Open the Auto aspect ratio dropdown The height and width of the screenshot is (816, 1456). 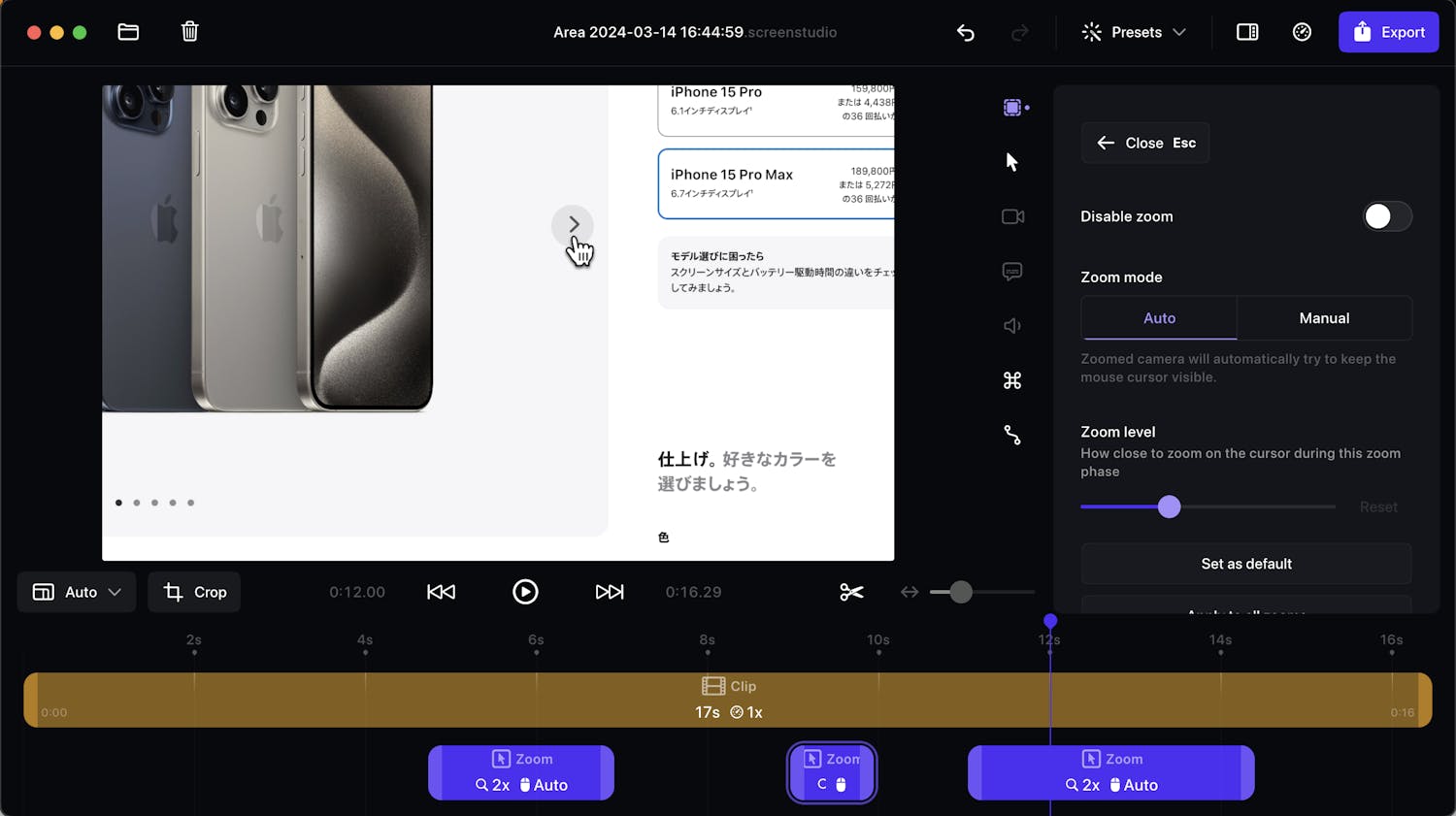click(77, 592)
